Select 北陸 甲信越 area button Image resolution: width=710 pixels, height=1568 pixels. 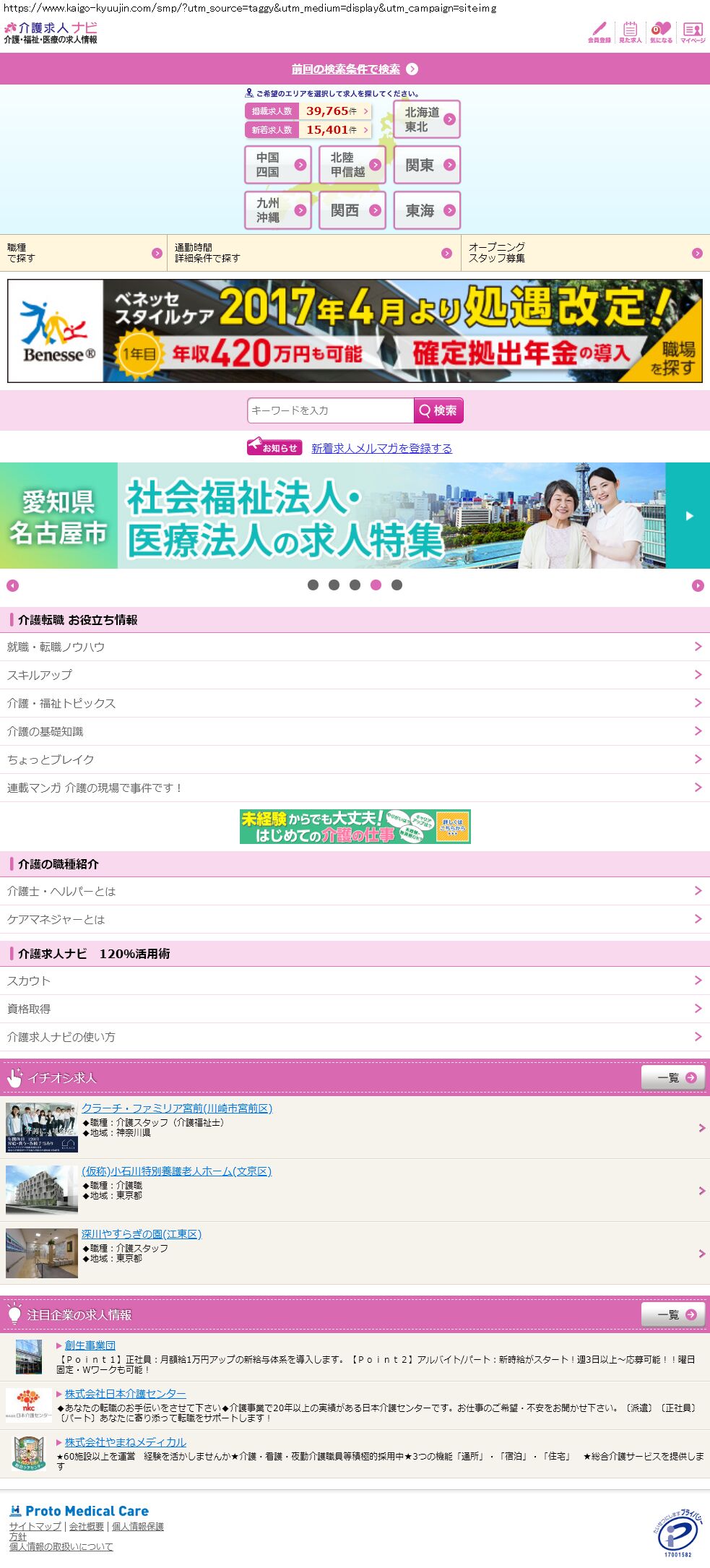point(352,165)
